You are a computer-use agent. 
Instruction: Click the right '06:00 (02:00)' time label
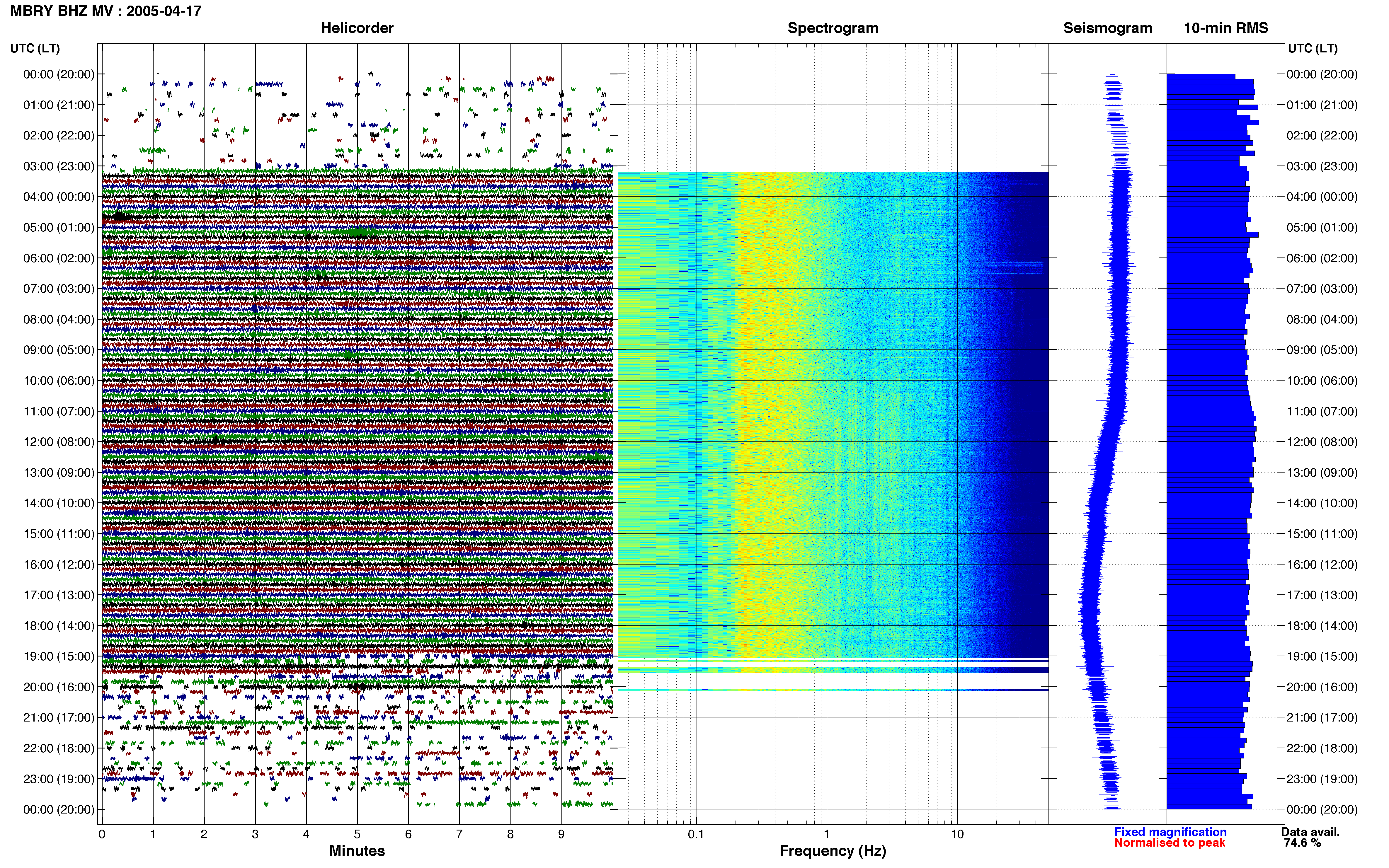1322,258
